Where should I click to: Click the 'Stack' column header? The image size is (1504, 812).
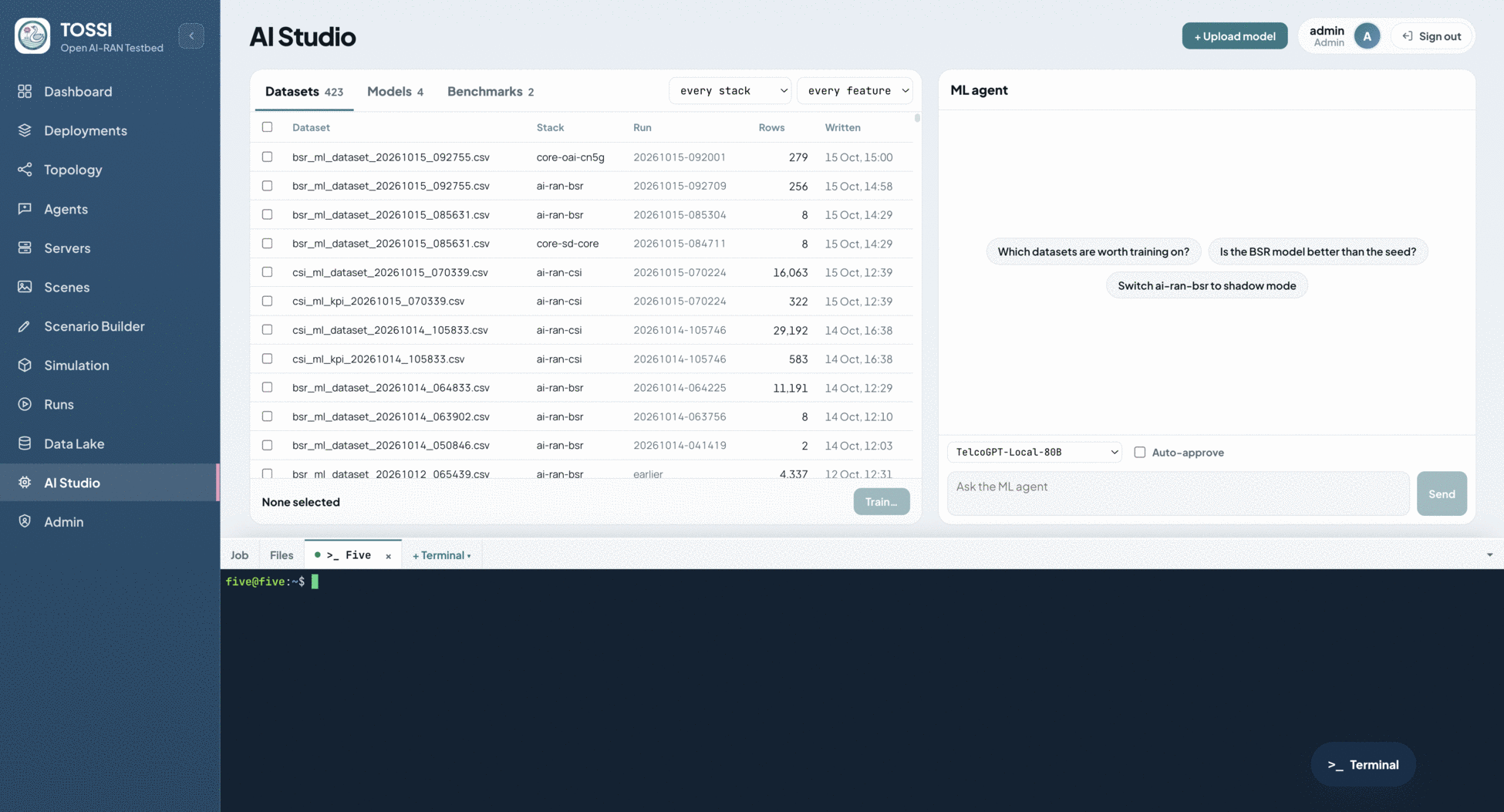pyautogui.click(x=550, y=127)
